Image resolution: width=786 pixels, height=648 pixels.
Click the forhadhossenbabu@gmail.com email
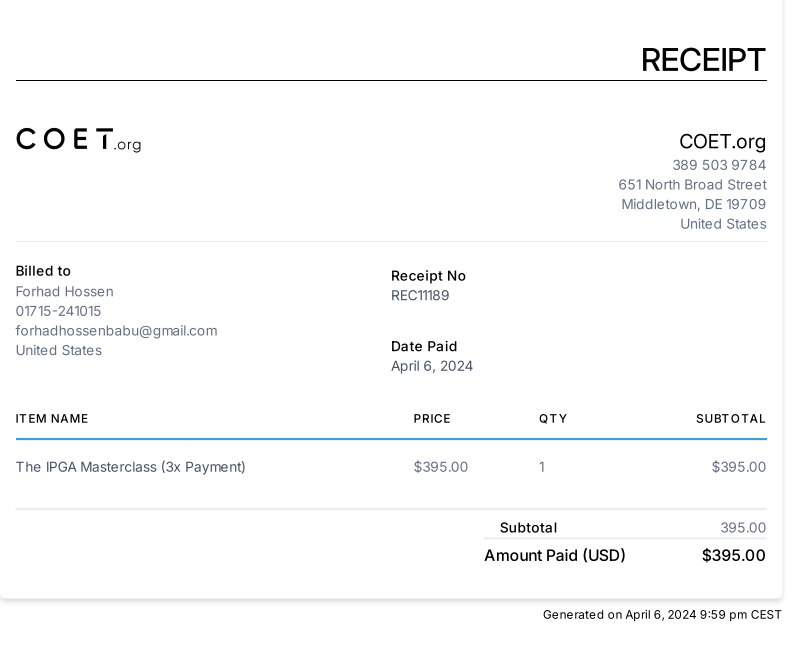[116, 331]
